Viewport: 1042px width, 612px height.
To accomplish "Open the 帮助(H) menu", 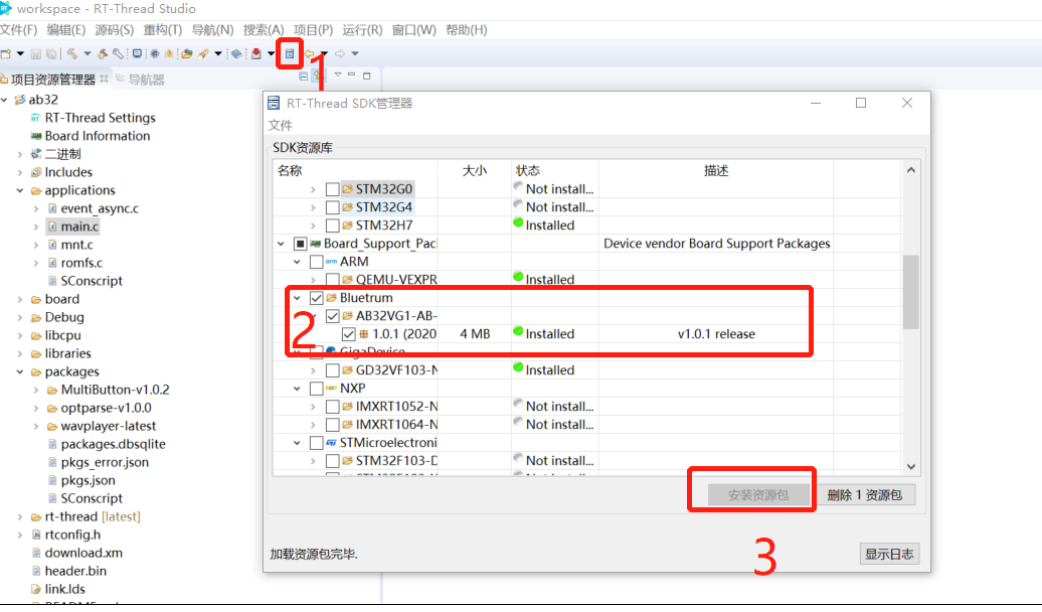I will pyautogui.click(x=466, y=30).
